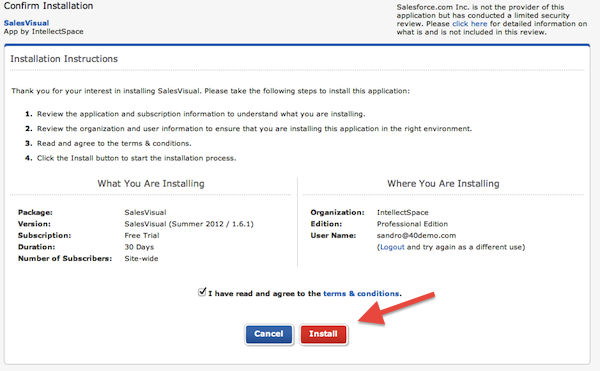Viewport: 600px width, 371px height.
Task: Click the 'Number of Subscribers:' label
Action: [65, 259]
